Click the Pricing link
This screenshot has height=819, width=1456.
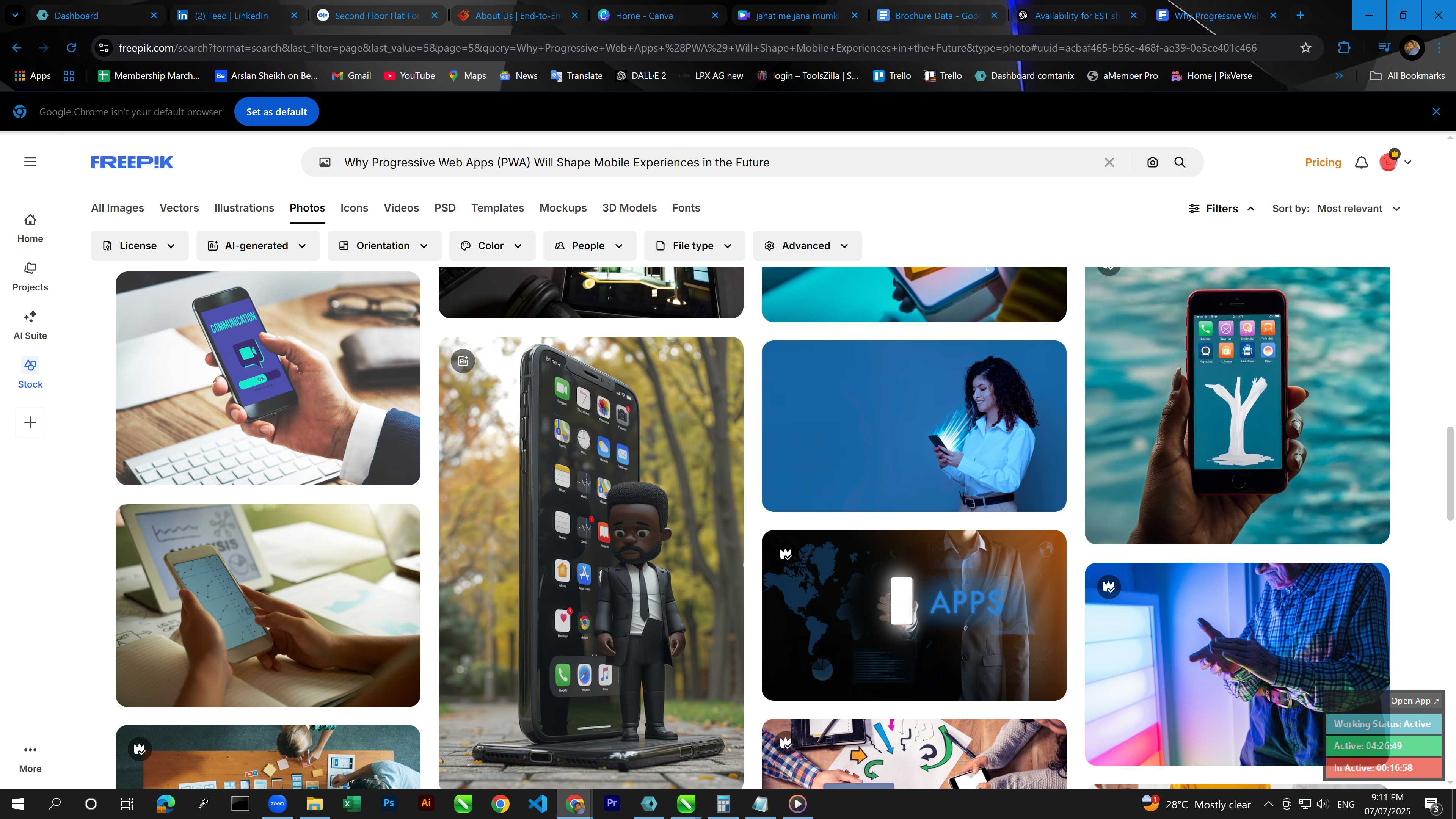coord(1323,162)
